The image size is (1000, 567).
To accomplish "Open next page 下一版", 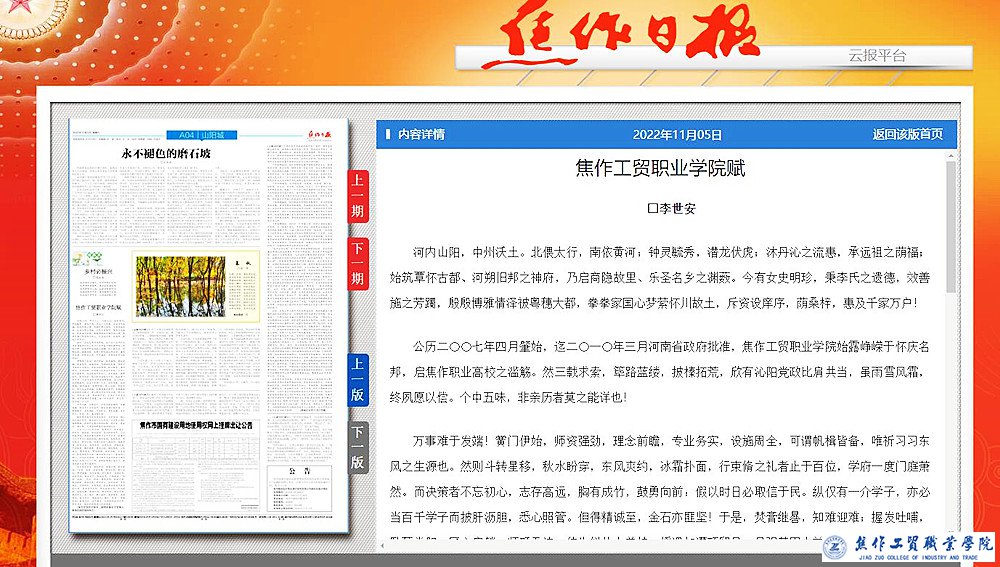I will point(358,447).
